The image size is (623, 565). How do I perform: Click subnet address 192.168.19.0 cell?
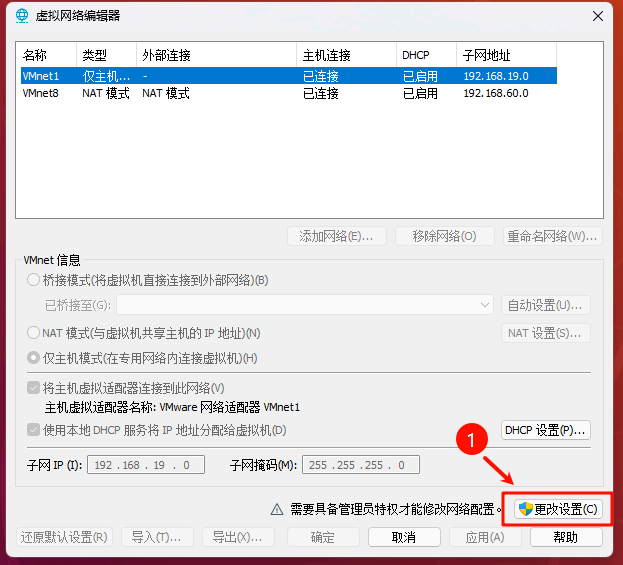point(496,75)
